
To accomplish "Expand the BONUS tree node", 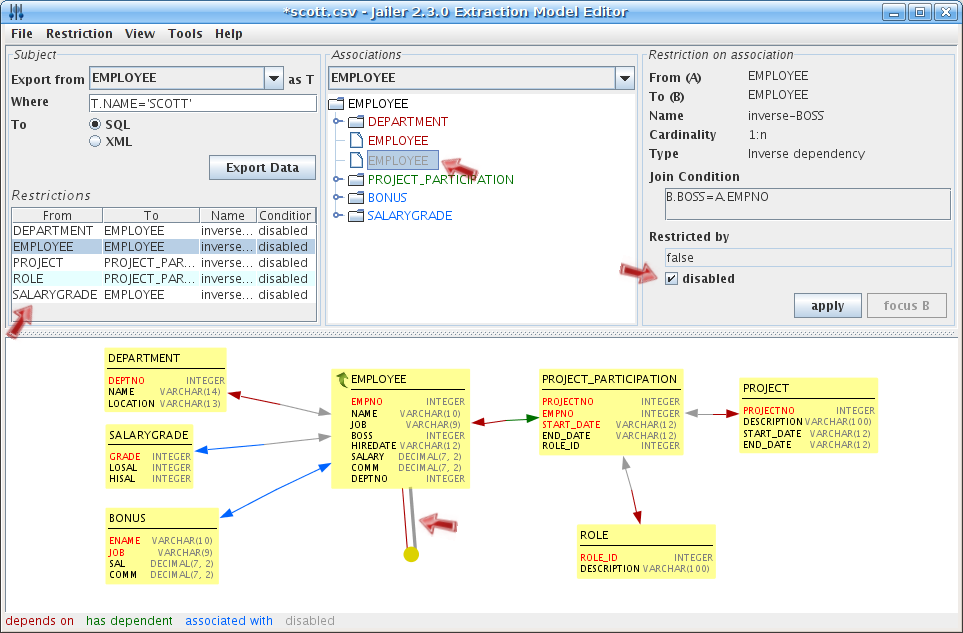I will pyautogui.click(x=337, y=198).
